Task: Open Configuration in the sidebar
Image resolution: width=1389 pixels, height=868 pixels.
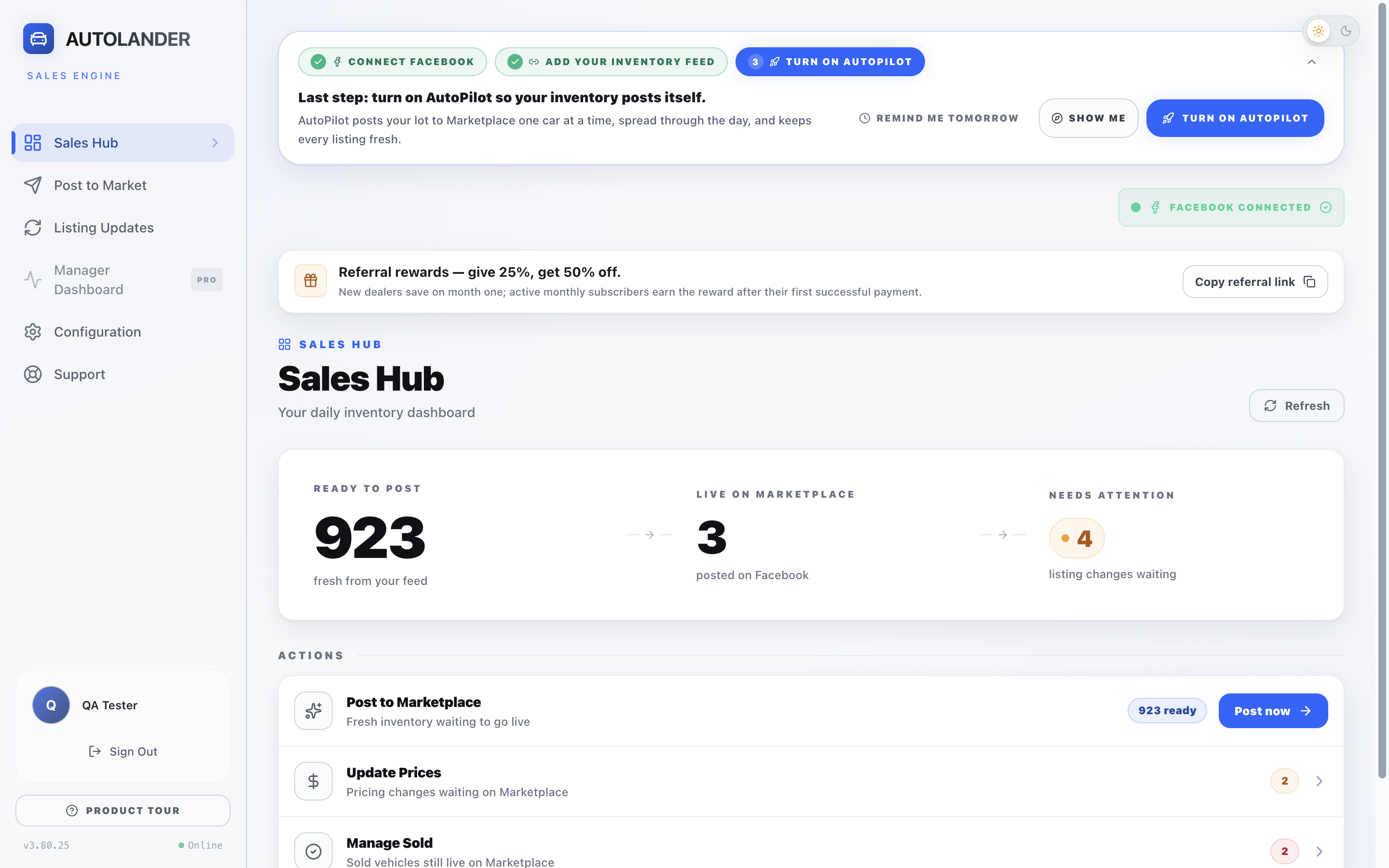Action: click(x=123, y=332)
